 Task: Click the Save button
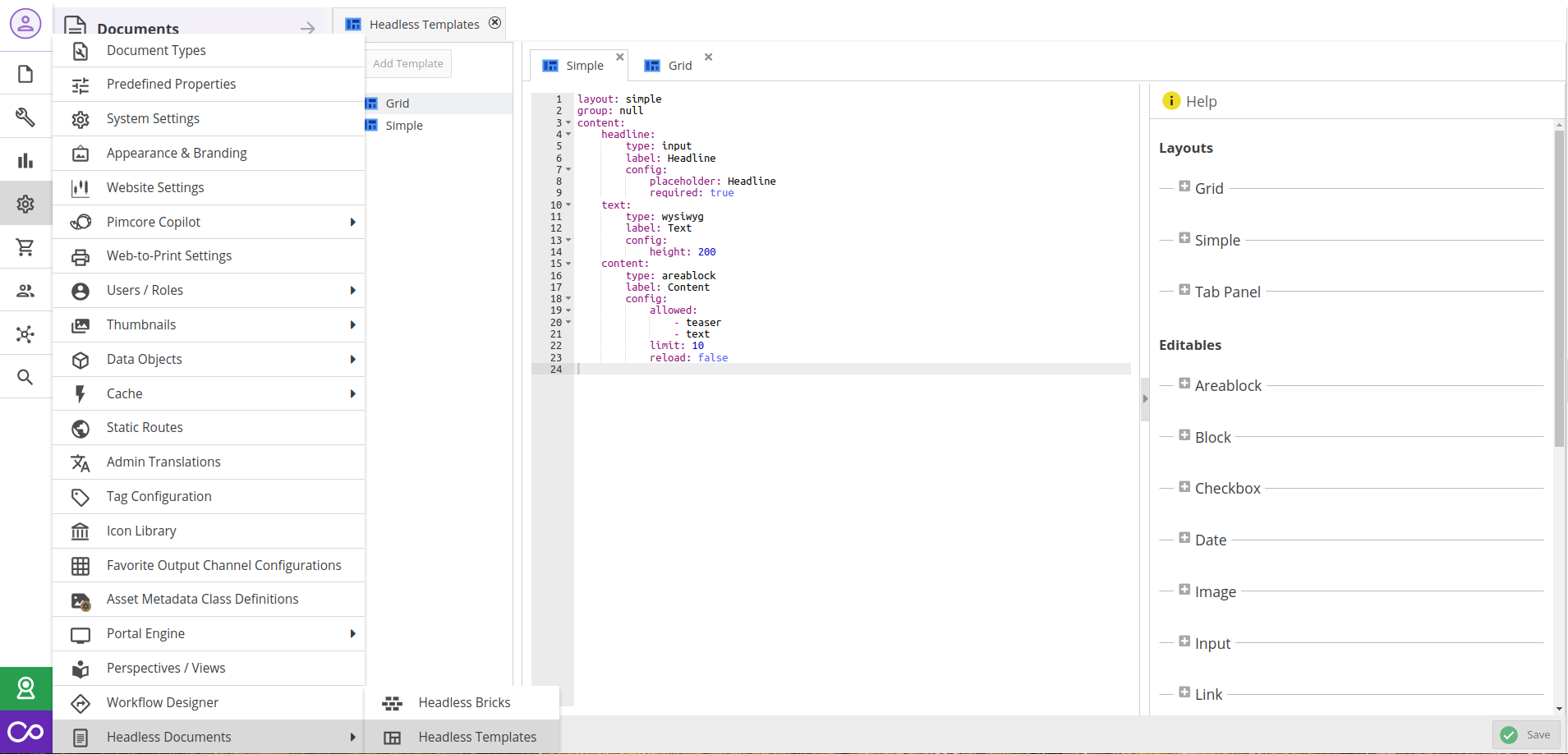click(x=1526, y=735)
